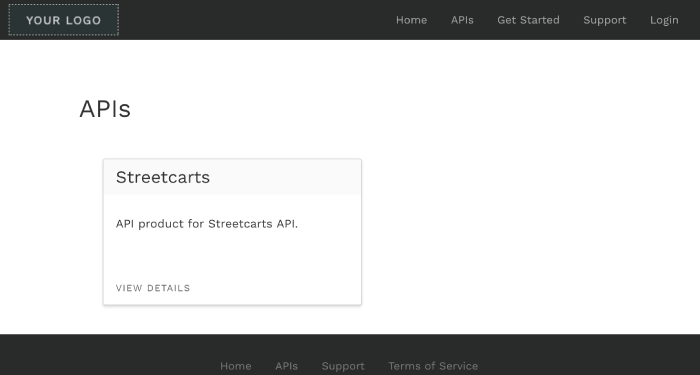Click empty white space right of APIs heading

pos(402,109)
